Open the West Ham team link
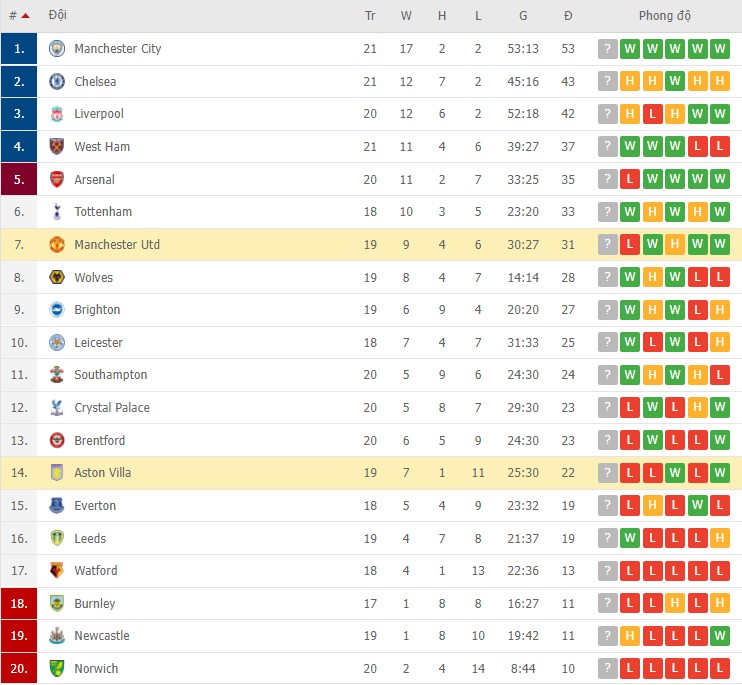742x685 pixels. [x=102, y=147]
